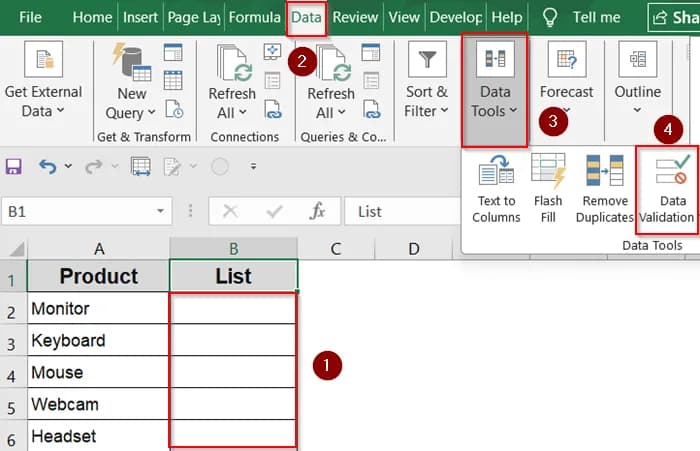700x451 pixels.
Task: Switch to the Home tab
Action: click(x=92, y=17)
